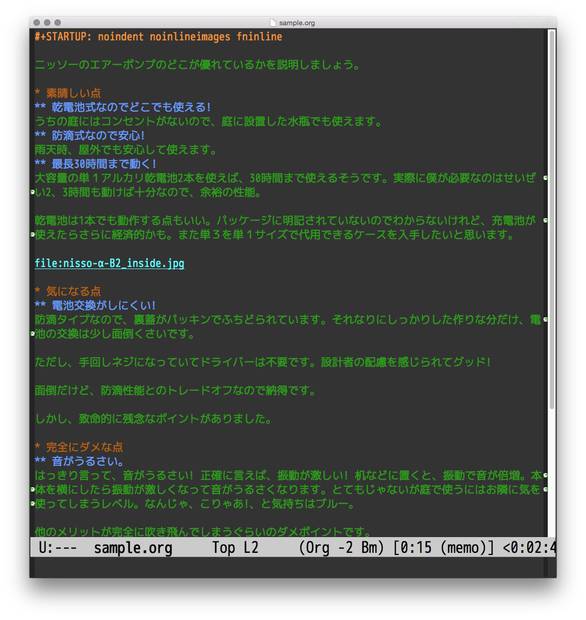Click the vertical scrollbar thumb on the right
This screenshot has width=586, height=620.
(552, 220)
